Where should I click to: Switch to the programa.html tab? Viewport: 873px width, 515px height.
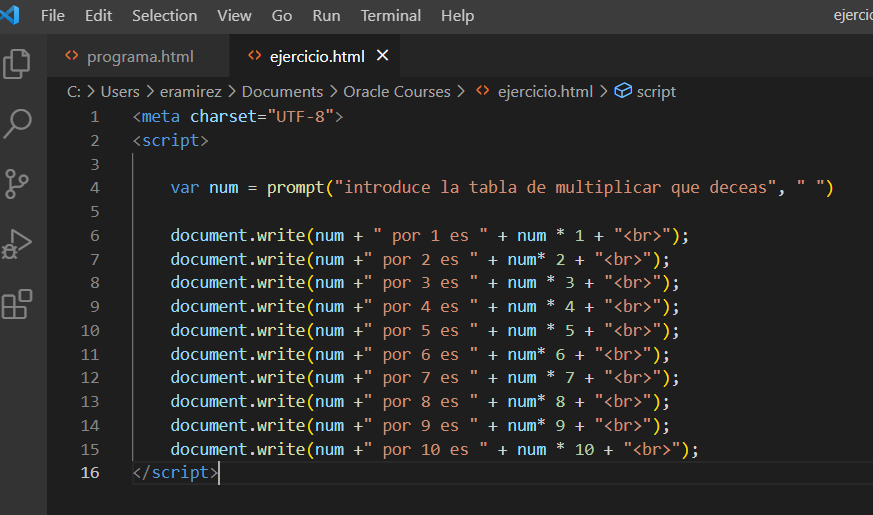(138, 56)
